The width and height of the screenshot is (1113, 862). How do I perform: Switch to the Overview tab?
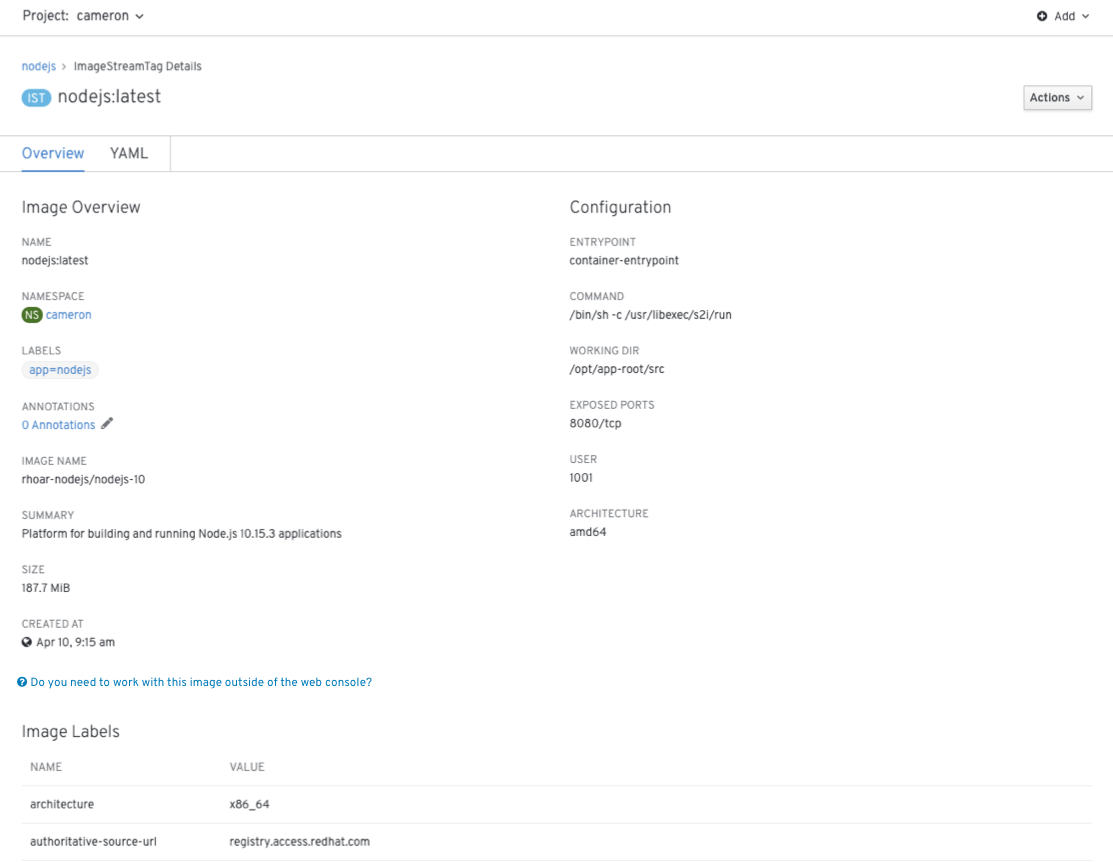click(53, 153)
